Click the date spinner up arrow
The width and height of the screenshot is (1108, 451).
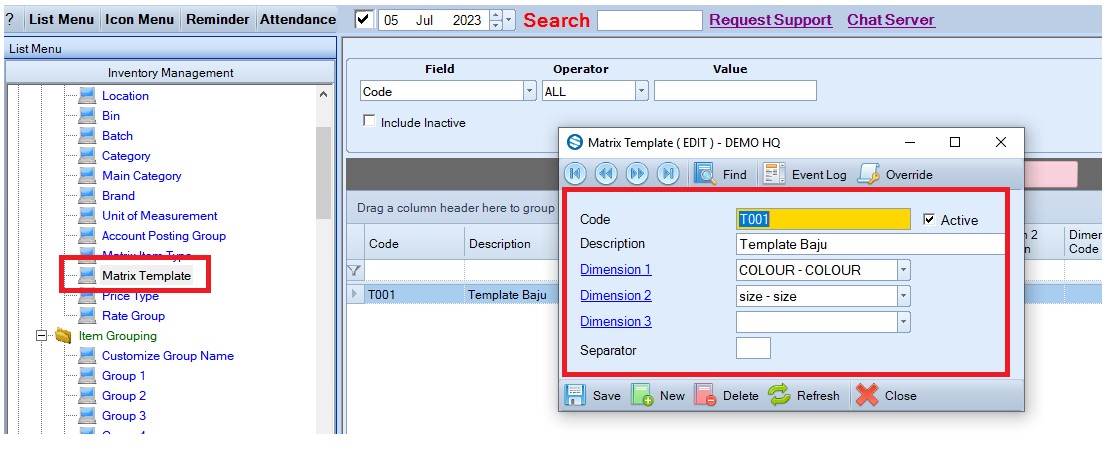tap(496, 15)
